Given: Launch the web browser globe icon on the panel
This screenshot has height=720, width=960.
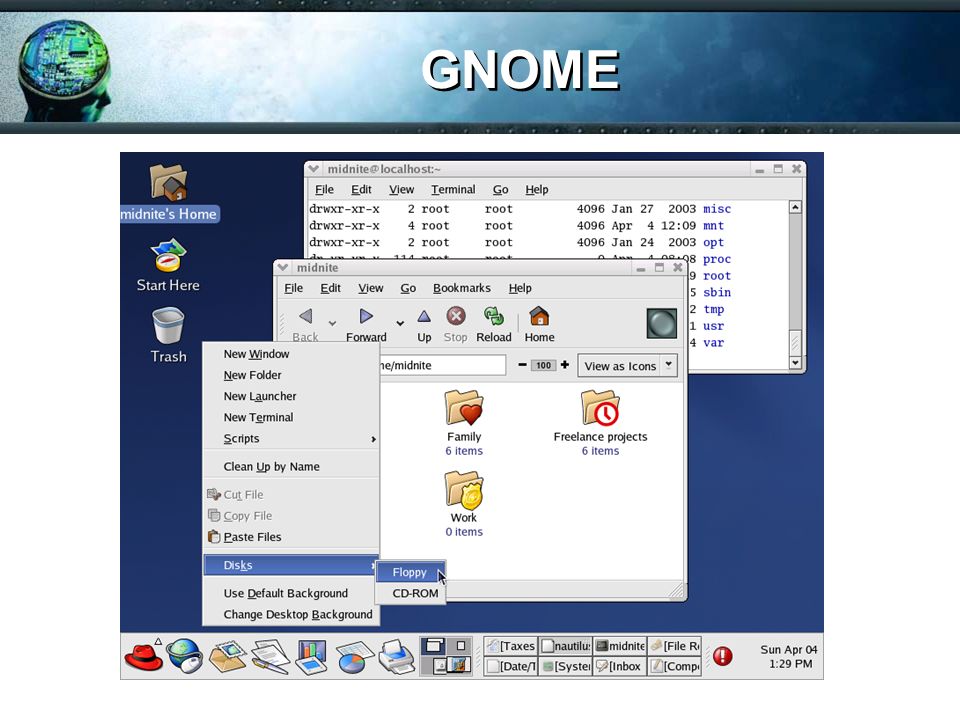Looking at the screenshot, I should pos(185,656).
